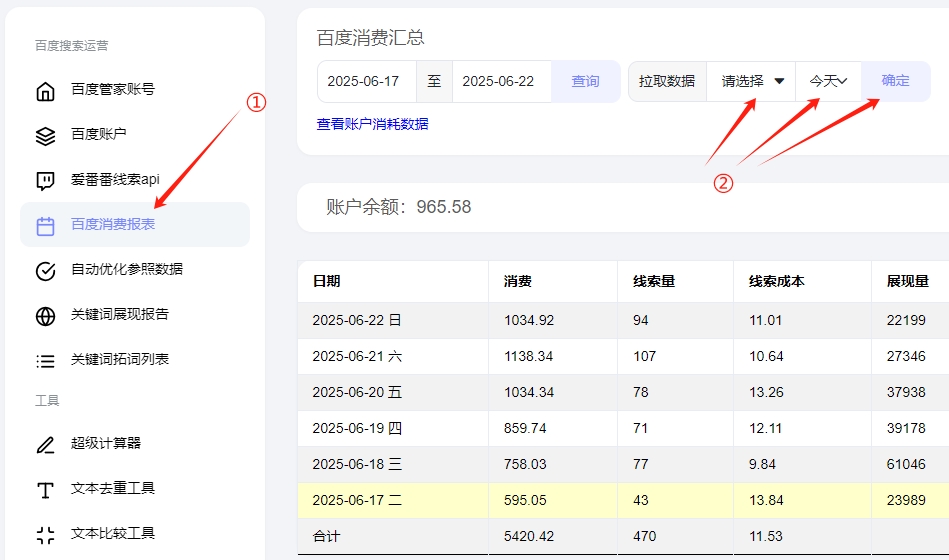Click the start date field 2025-06-17
949x560 pixels.
coord(367,81)
